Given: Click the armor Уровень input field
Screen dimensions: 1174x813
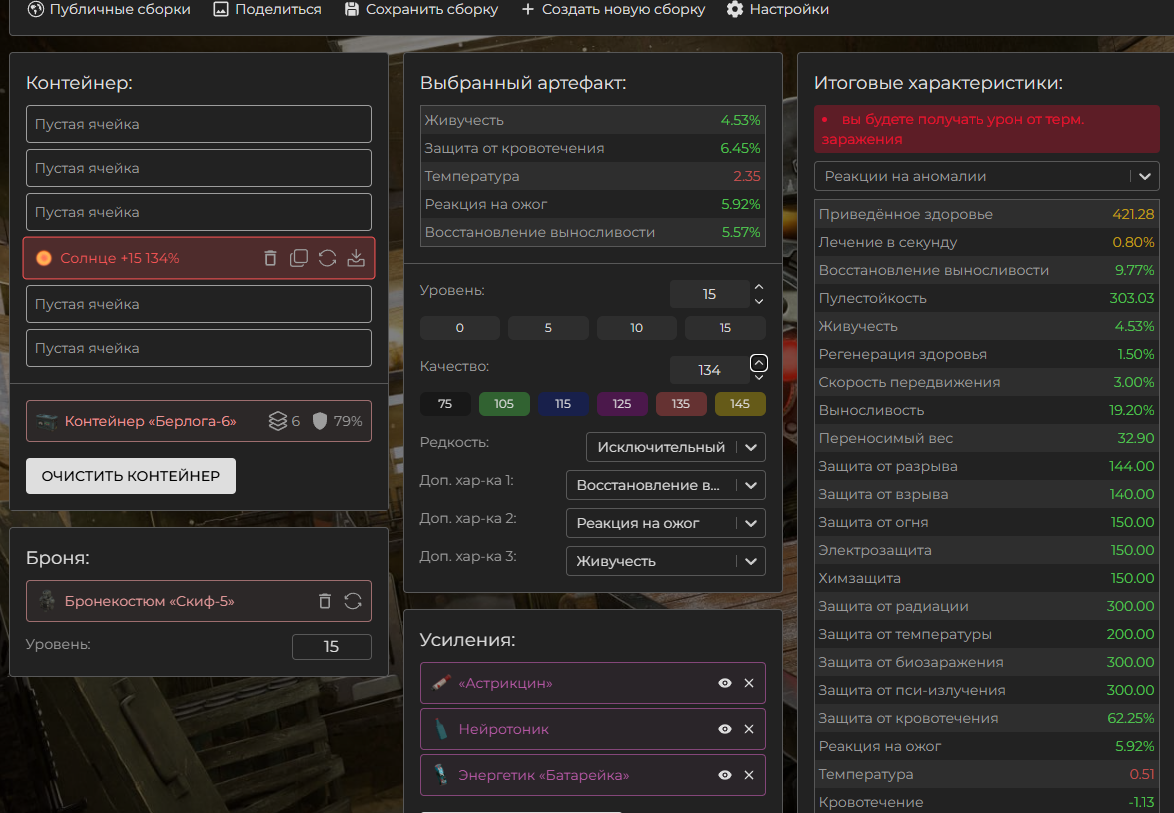Looking at the screenshot, I should point(332,647).
